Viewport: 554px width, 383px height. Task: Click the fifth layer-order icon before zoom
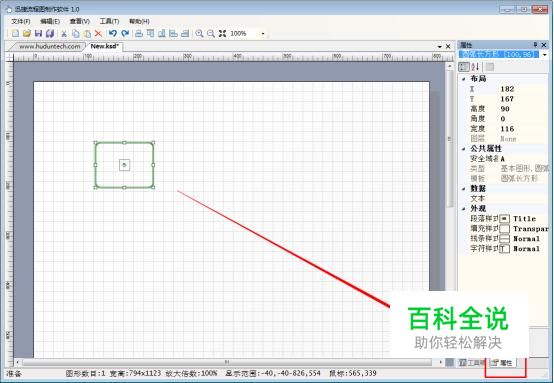(x=185, y=34)
